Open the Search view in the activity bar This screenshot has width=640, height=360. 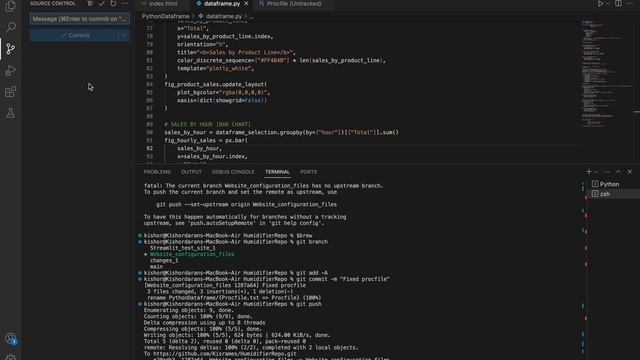[11, 27]
